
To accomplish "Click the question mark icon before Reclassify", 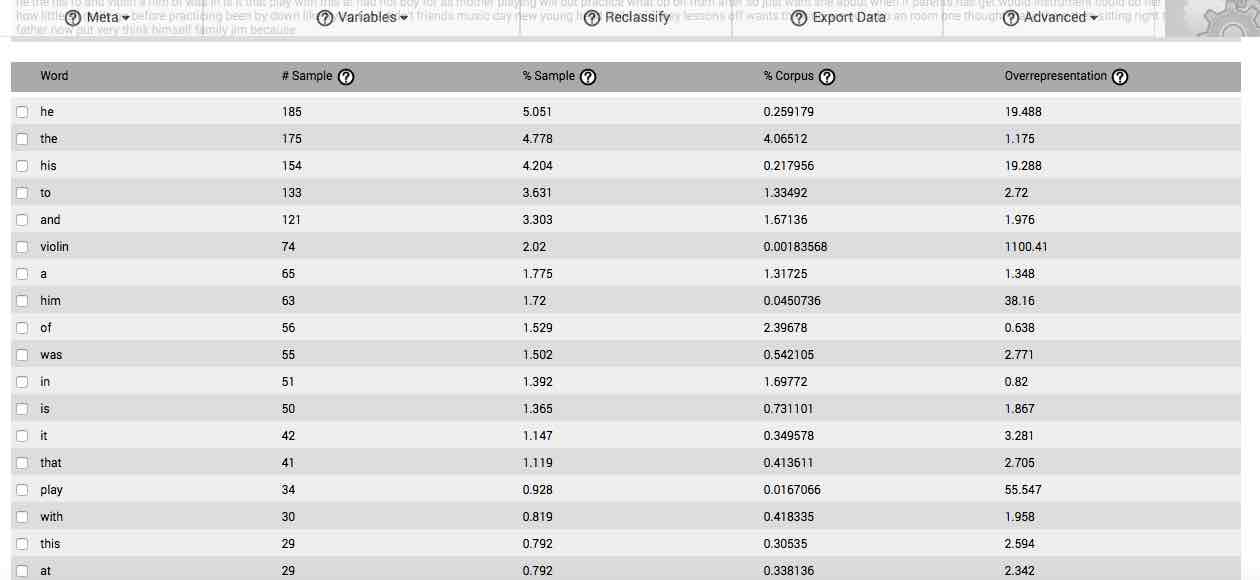I will click(591, 18).
